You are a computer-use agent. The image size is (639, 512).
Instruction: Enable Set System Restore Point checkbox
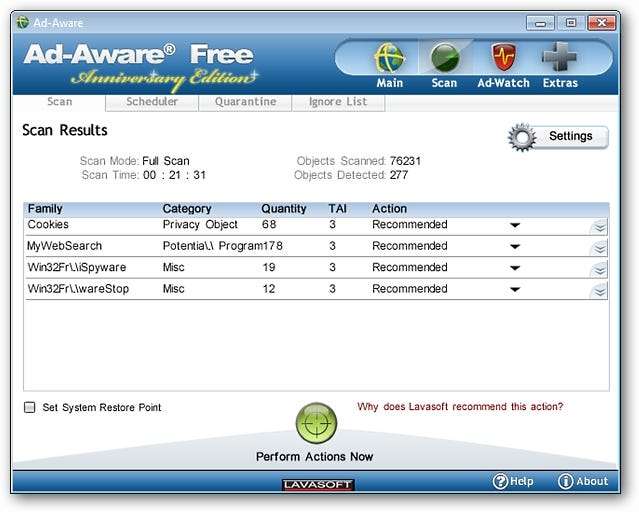click(30, 407)
